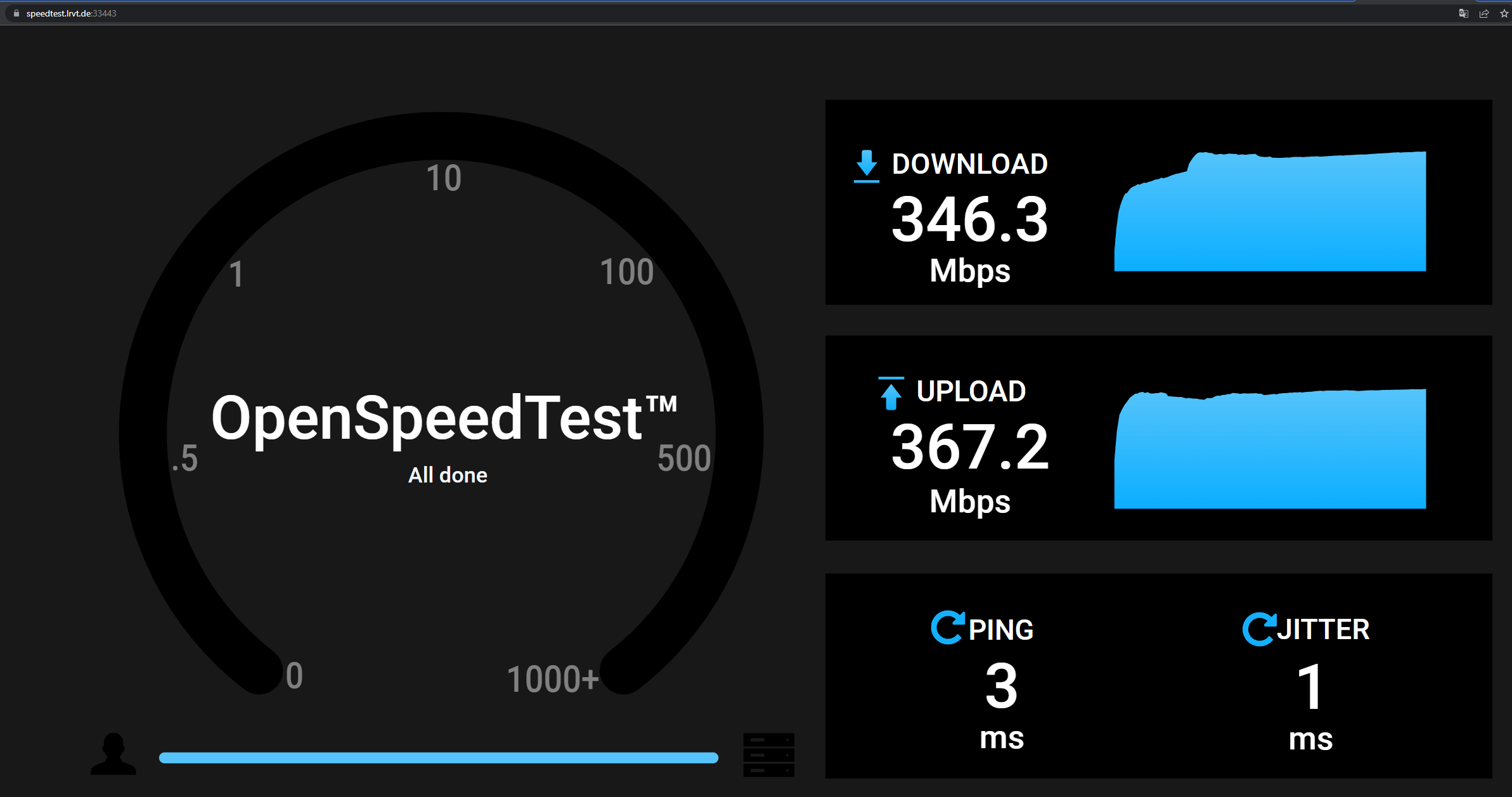Click the circular ping refresh icon
Screen dimensions: 1512x797
947,628
